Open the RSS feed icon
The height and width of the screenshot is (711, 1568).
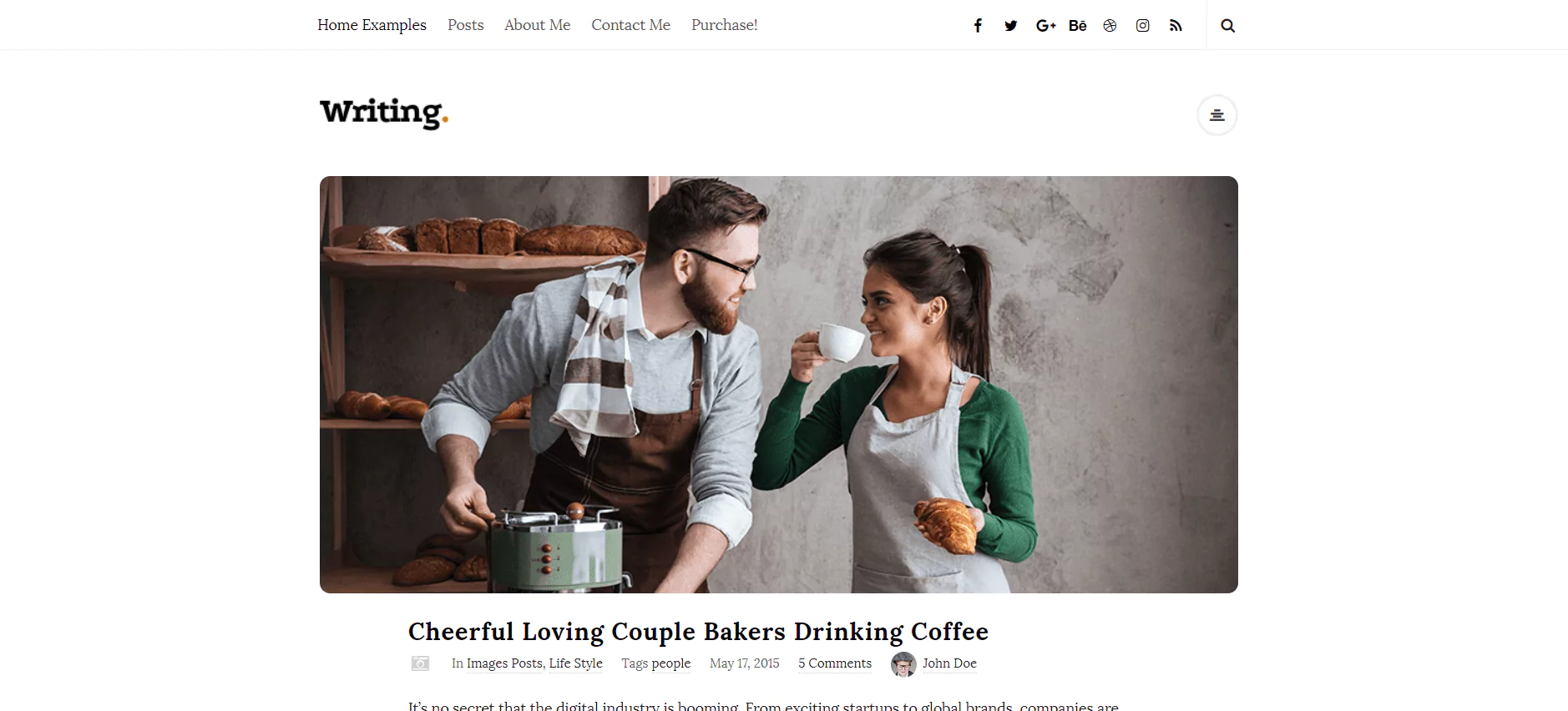tap(1176, 25)
